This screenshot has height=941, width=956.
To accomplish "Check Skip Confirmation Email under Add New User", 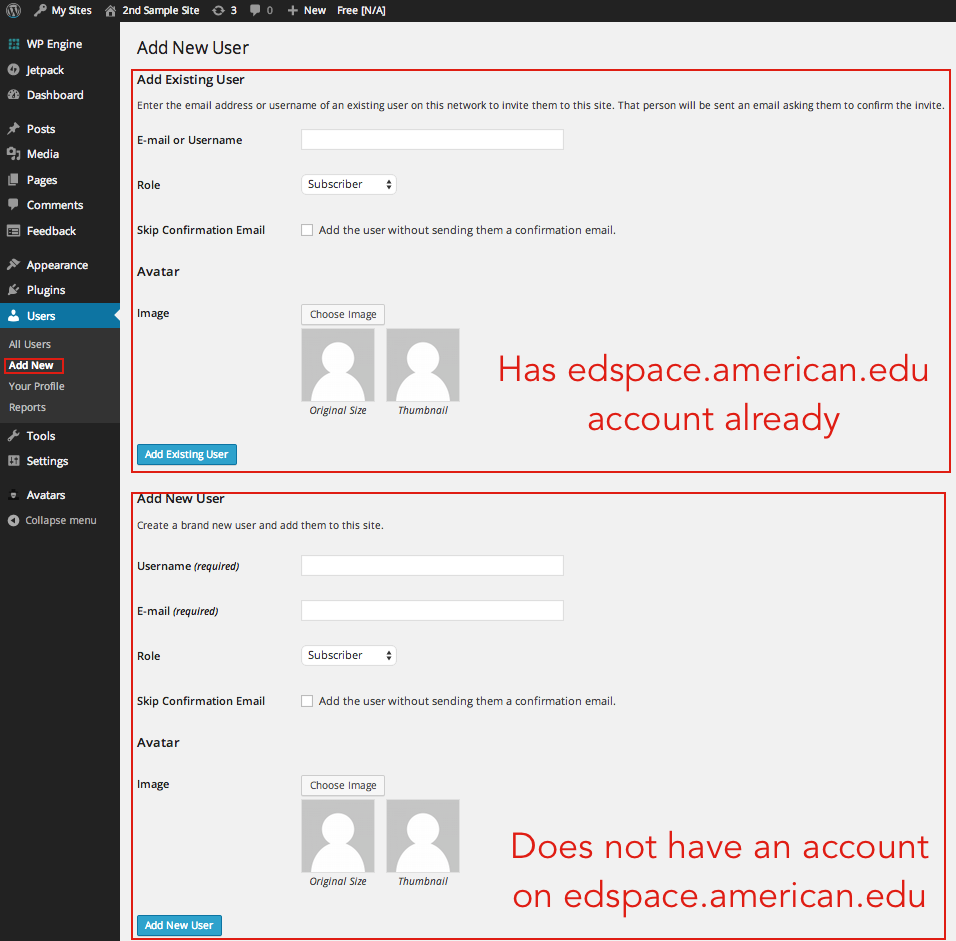I will 307,700.
